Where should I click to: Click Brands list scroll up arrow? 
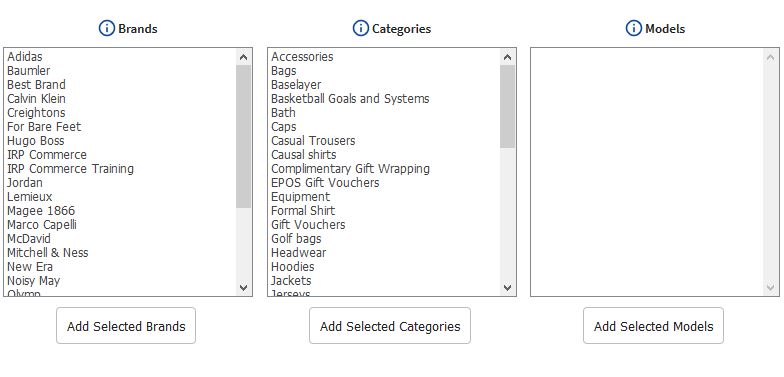pyautogui.click(x=244, y=57)
